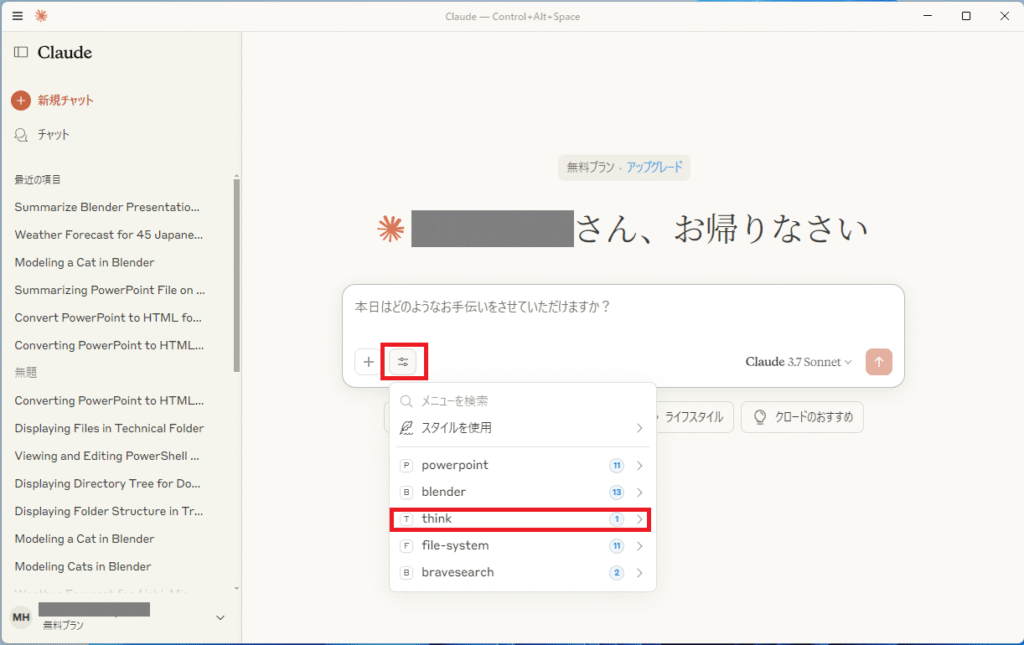Send message with the orange arrow button
1024x645 pixels.
(x=878, y=362)
